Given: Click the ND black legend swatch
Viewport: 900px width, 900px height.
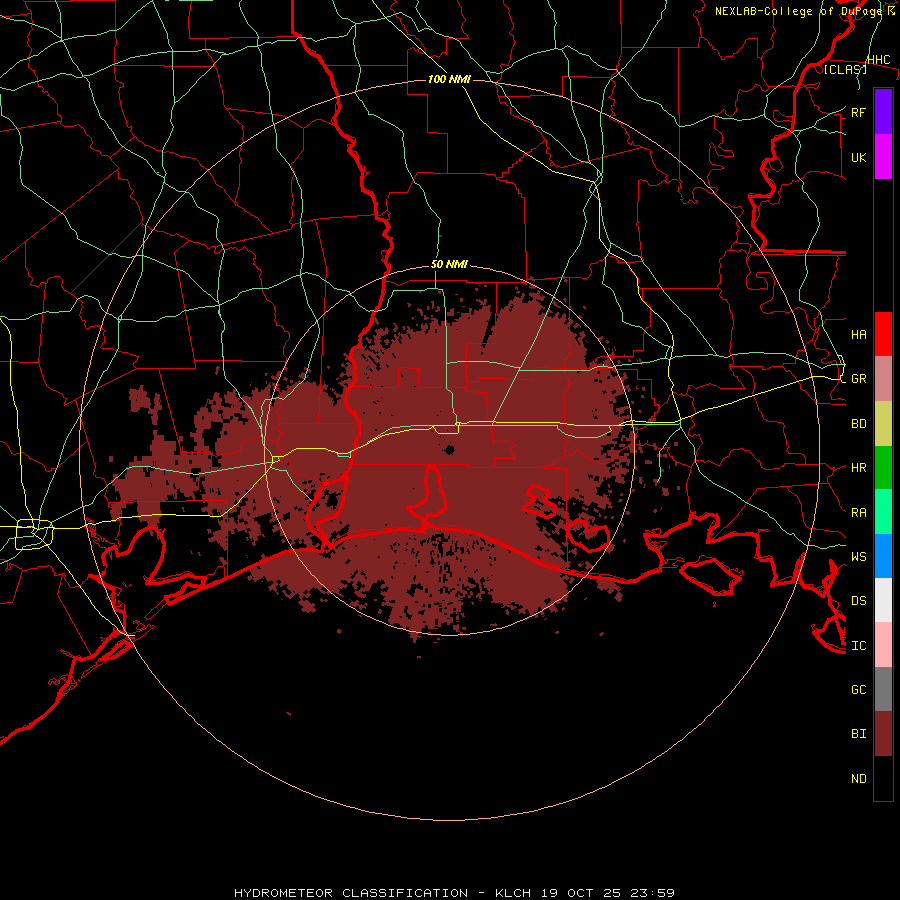Looking at the screenshot, I should pos(883,778).
